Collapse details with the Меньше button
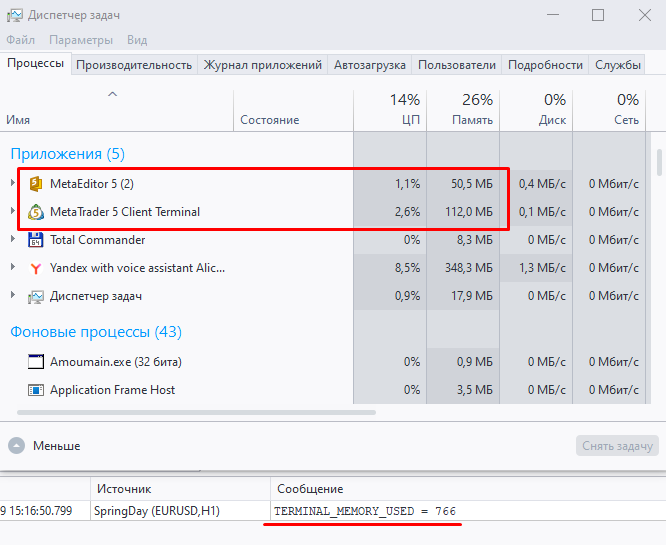 click(x=45, y=446)
